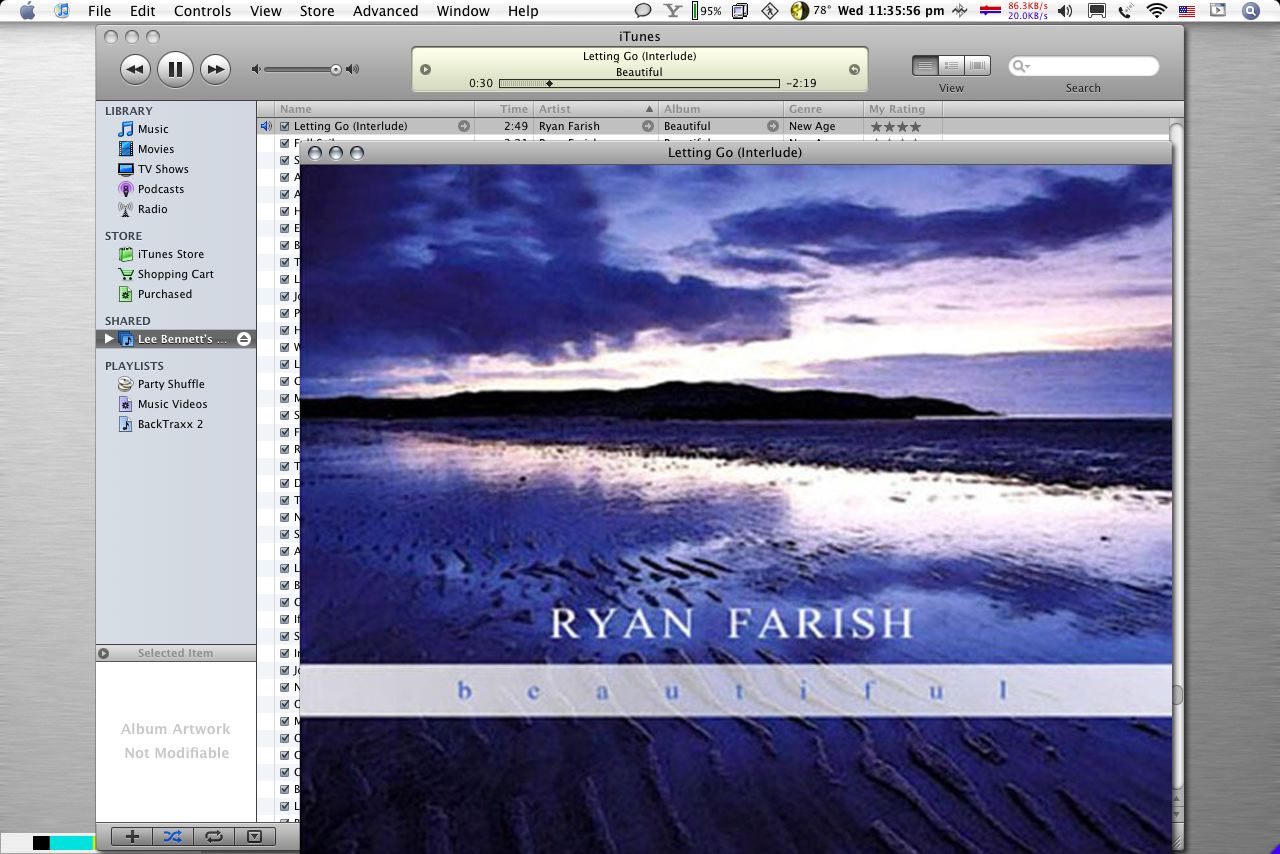Expand Lee Bennett's shared library
The height and width of the screenshot is (854, 1280).
tap(109, 339)
